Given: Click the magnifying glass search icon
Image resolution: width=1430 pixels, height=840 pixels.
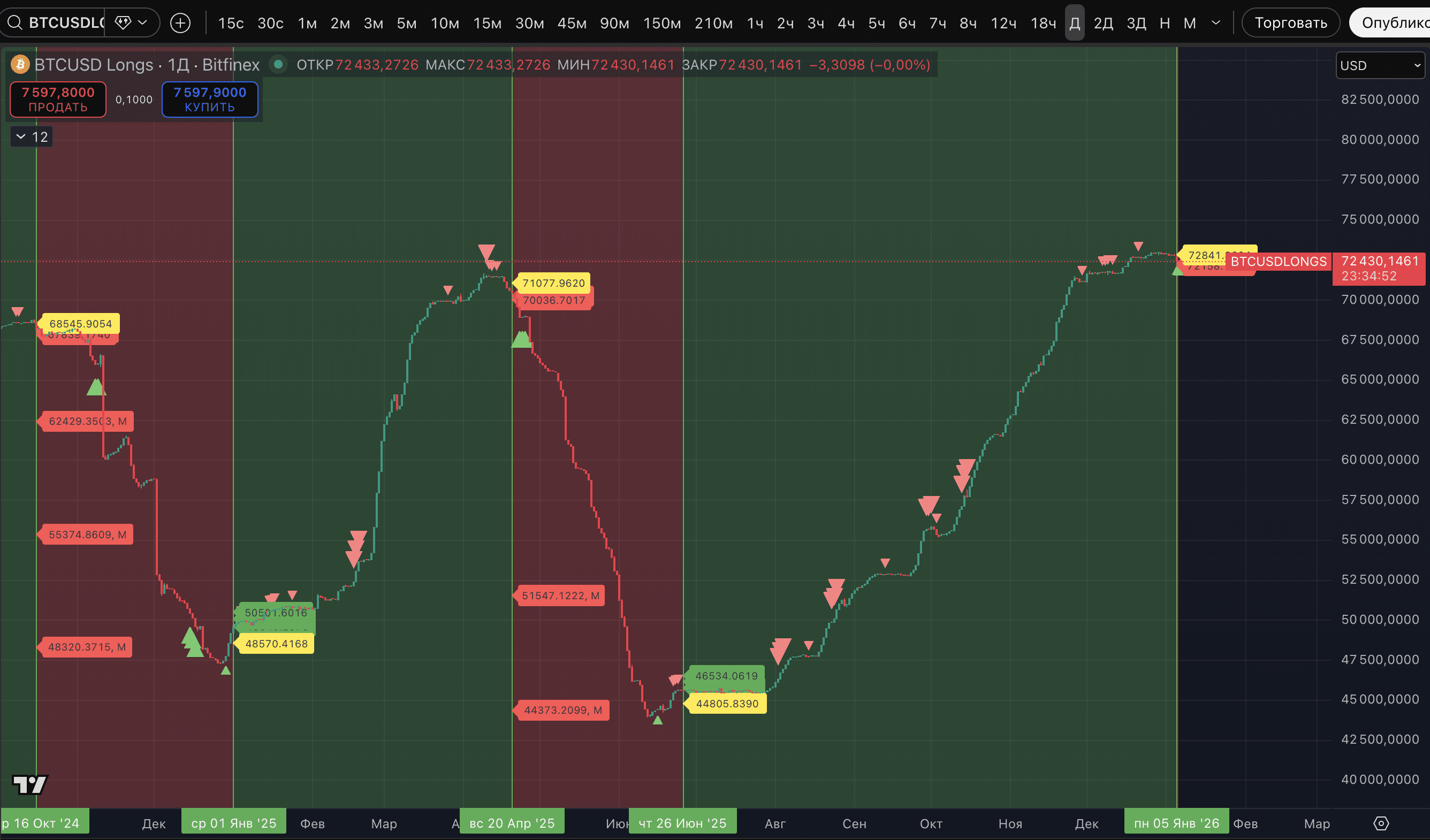Looking at the screenshot, I should [x=14, y=22].
